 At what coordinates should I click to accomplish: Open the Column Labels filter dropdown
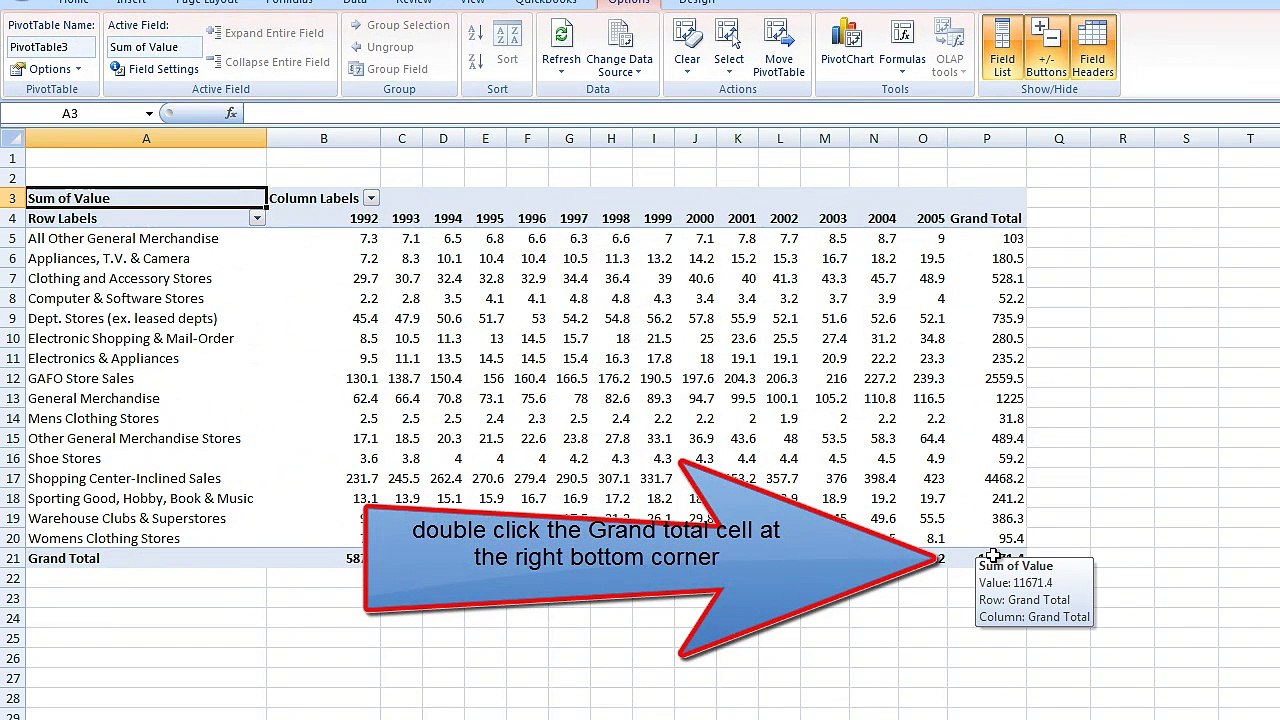(x=371, y=198)
